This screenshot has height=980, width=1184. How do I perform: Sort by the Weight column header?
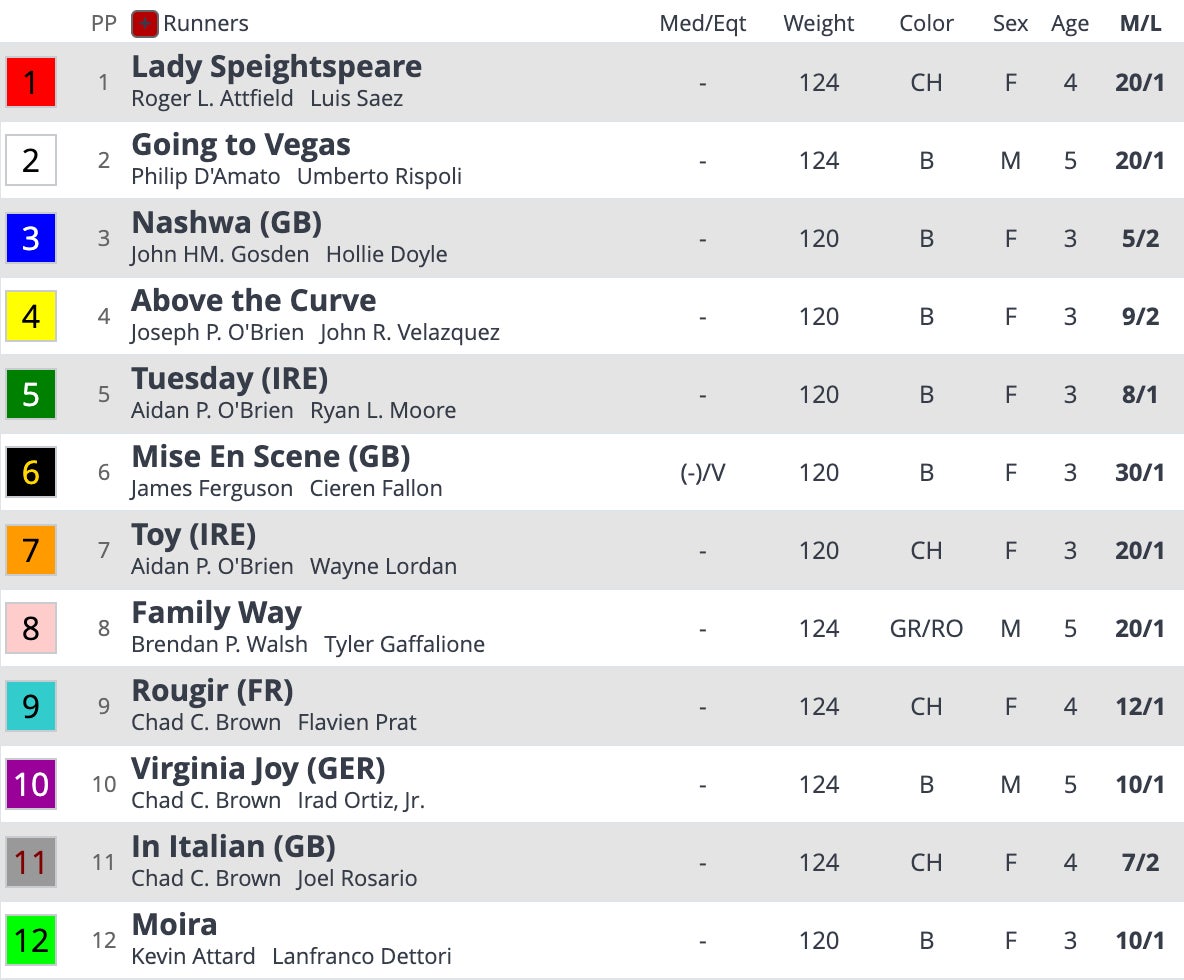[x=819, y=24]
